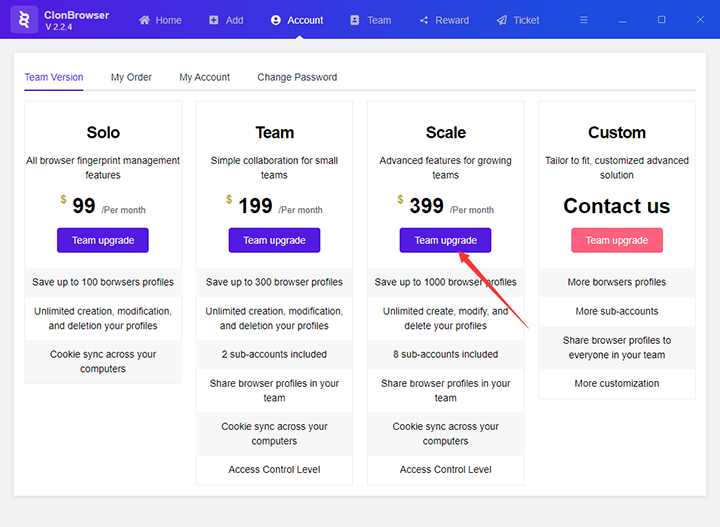Click 'Access Control Level' in Scale plan
Image resolution: width=720 pixels, height=527 pixels.
pyautogui.click(x=445, y=470)
